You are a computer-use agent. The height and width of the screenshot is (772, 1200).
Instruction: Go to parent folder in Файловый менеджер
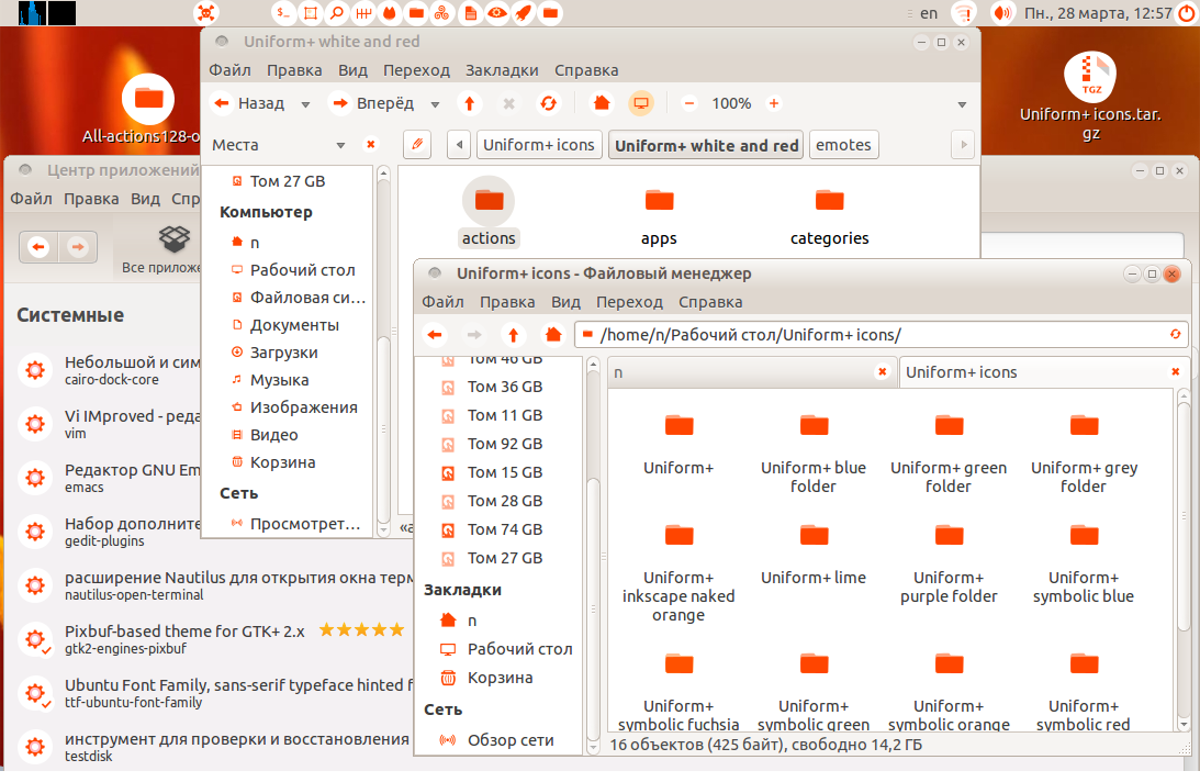(x=513, y=334)
